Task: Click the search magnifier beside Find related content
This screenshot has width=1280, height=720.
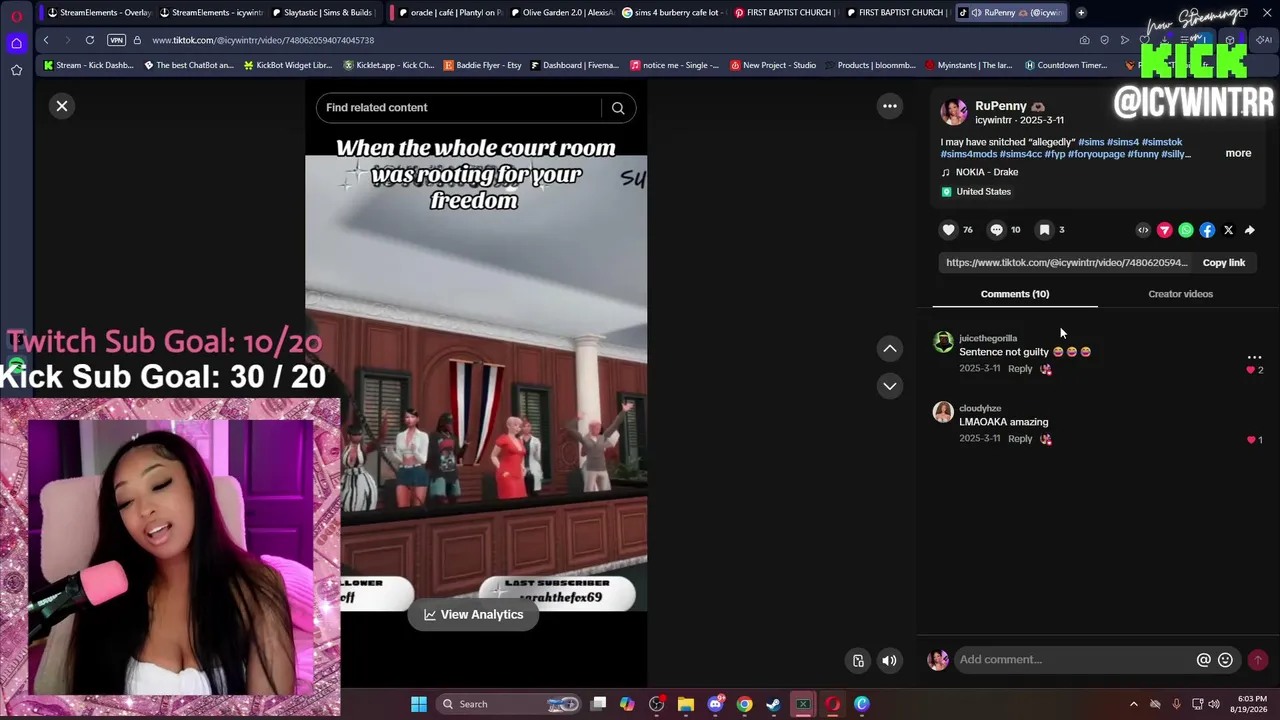Action: (x=618, y=108)
